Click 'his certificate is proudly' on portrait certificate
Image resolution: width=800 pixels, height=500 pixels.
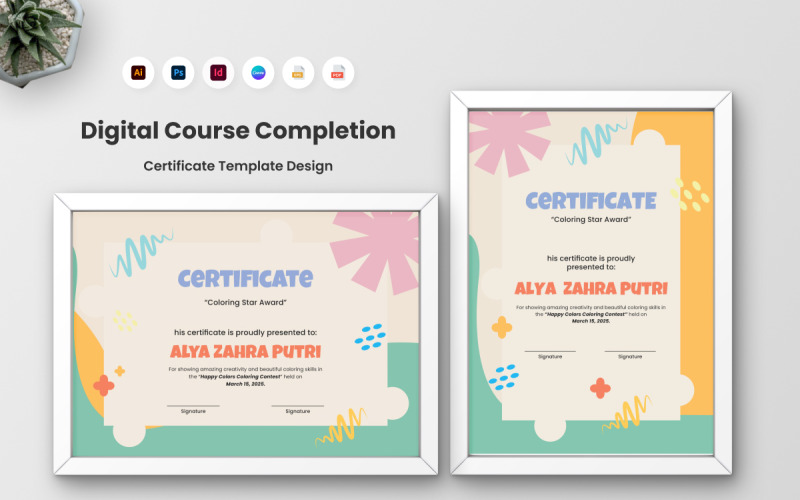(x=591, y=258)
